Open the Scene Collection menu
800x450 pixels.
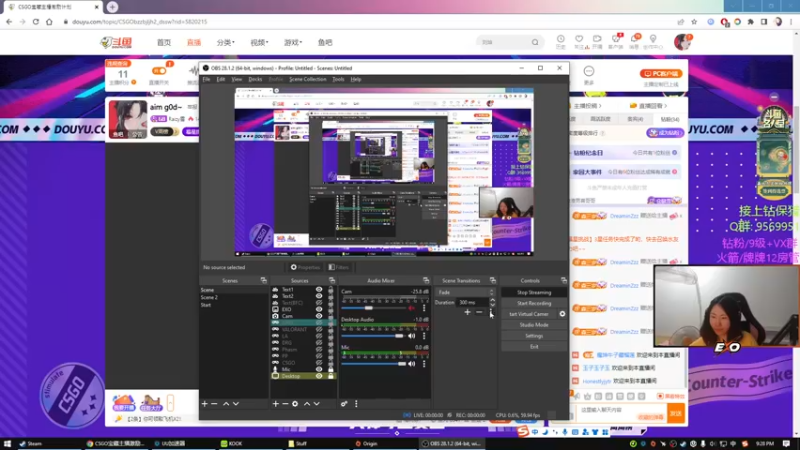click(308, 79)
